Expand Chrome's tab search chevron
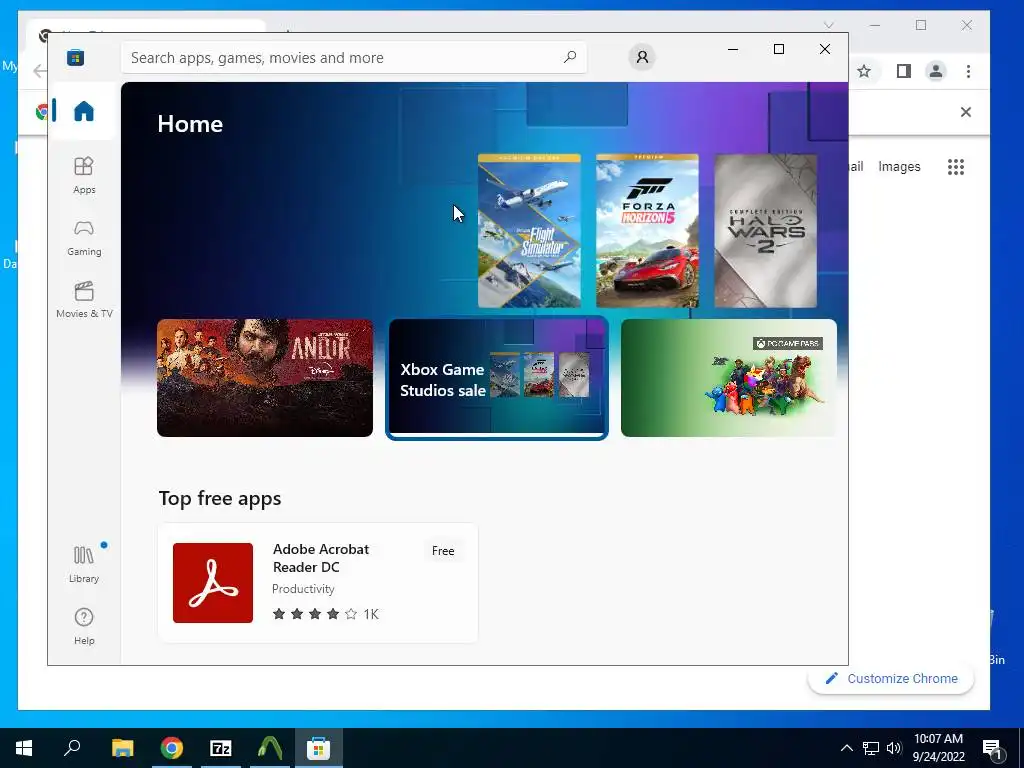 pyautogui.click(x=829, y=25)
